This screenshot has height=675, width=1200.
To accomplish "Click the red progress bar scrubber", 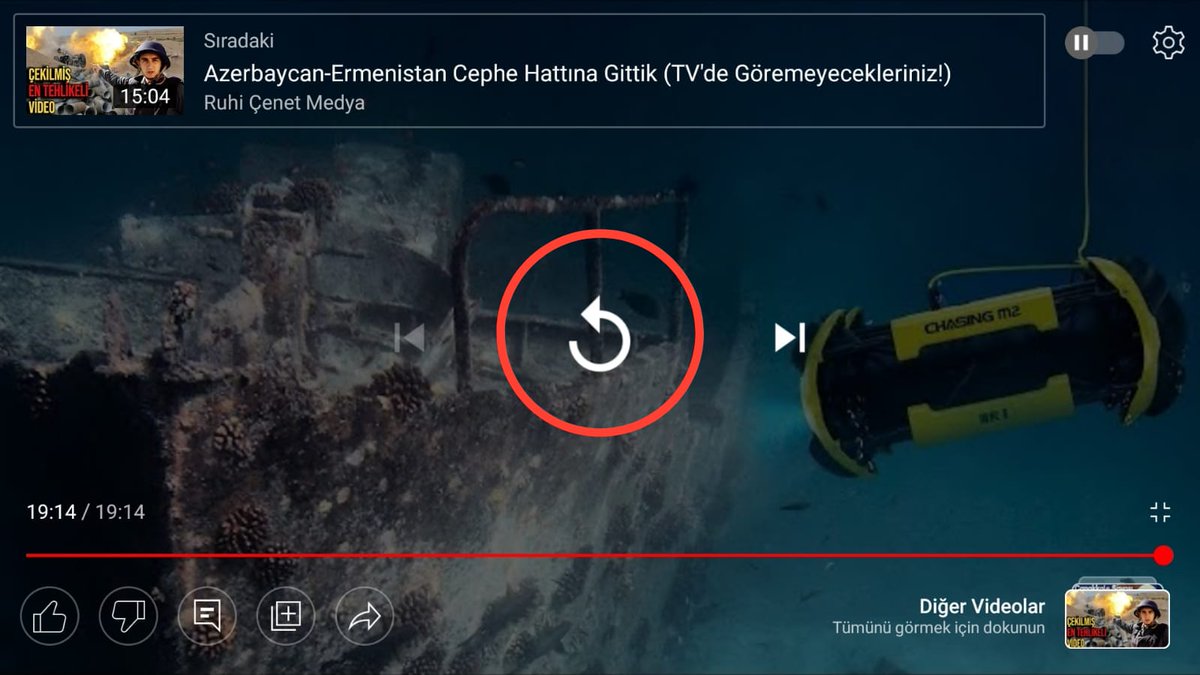I will tap(1163, 555).
